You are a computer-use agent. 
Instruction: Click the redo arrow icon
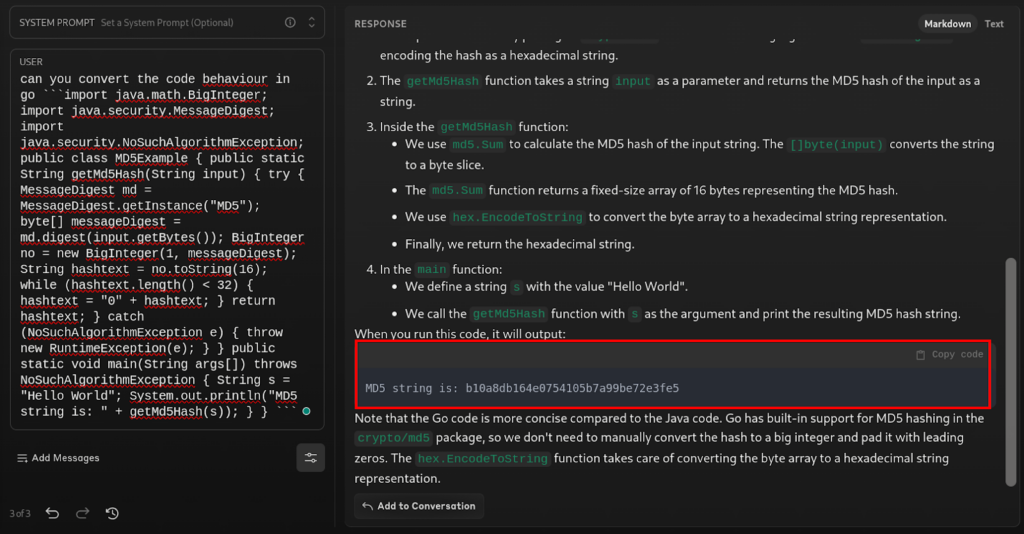coord(82,513)
